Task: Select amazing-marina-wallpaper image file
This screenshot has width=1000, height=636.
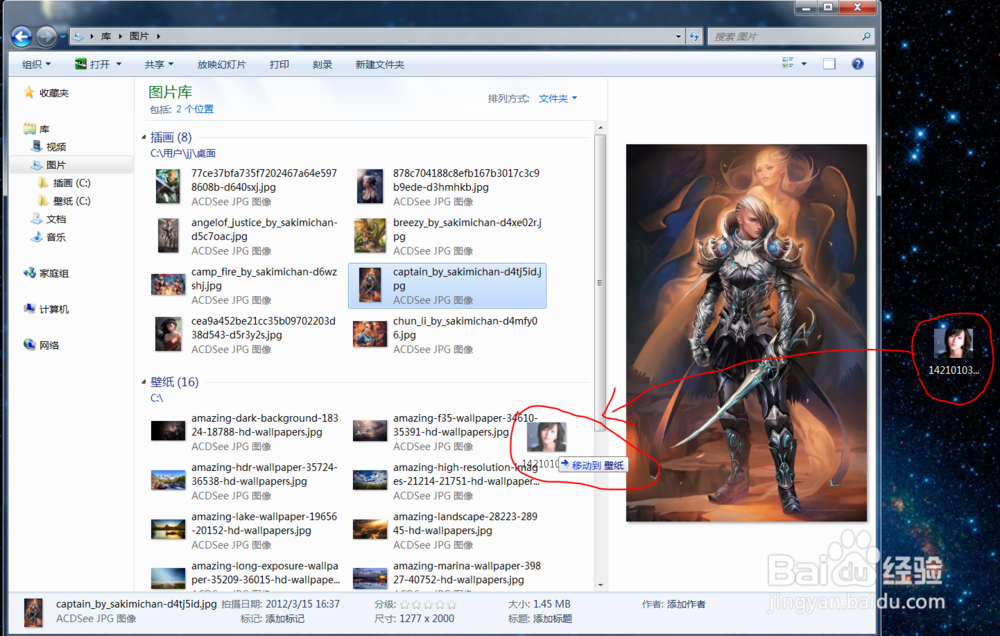Action: tap(448, 574)
